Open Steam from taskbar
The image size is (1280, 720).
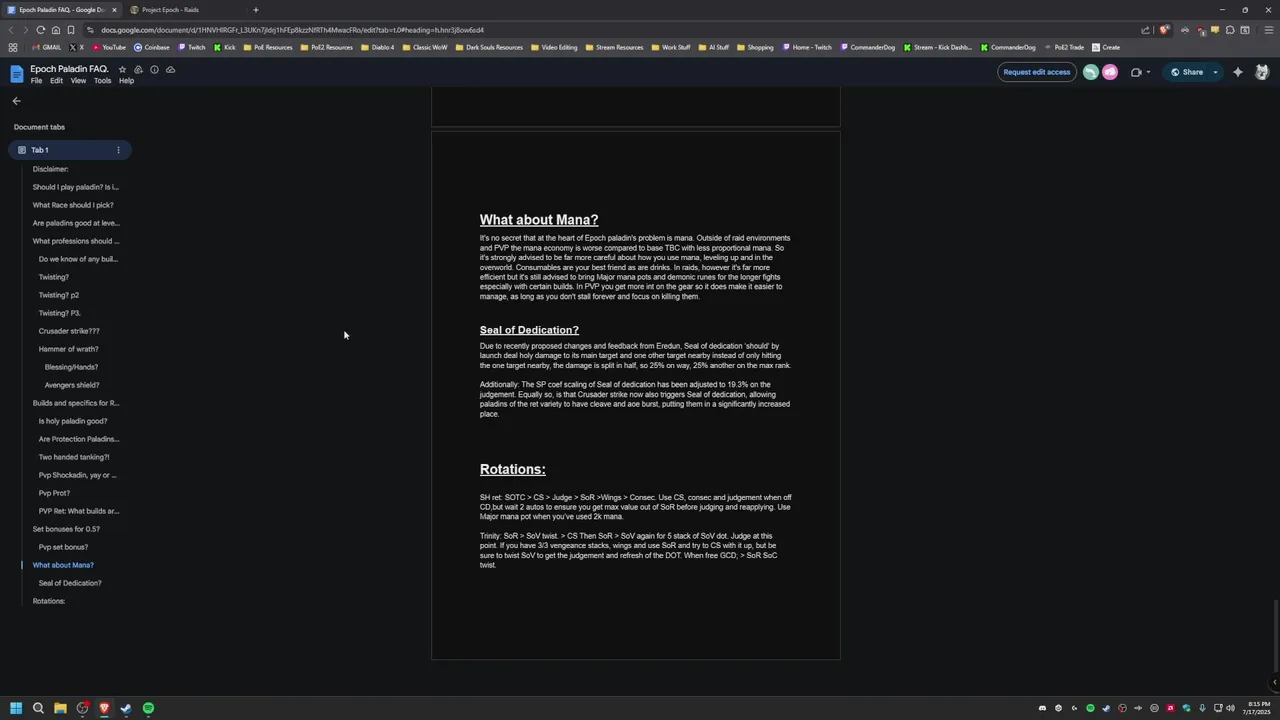pyautogui.click(x=126, y=708)
